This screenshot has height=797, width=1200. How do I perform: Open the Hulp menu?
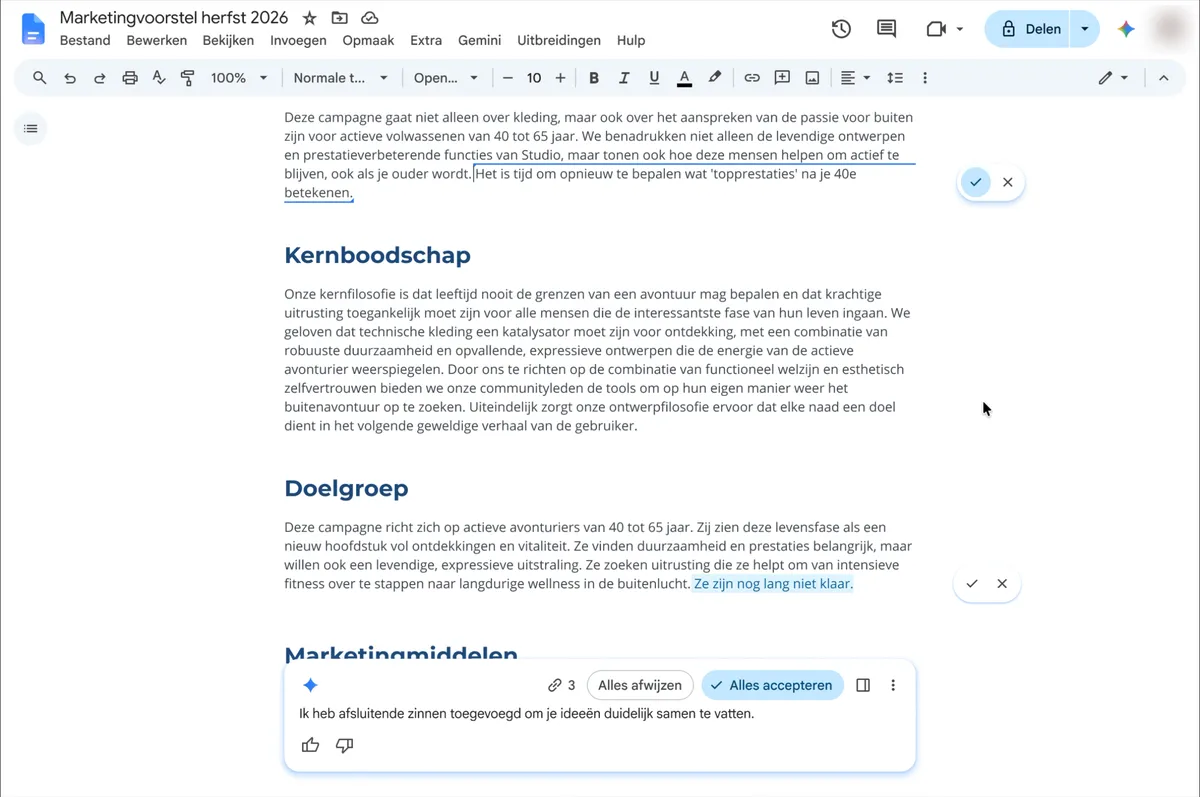(631, 41)
